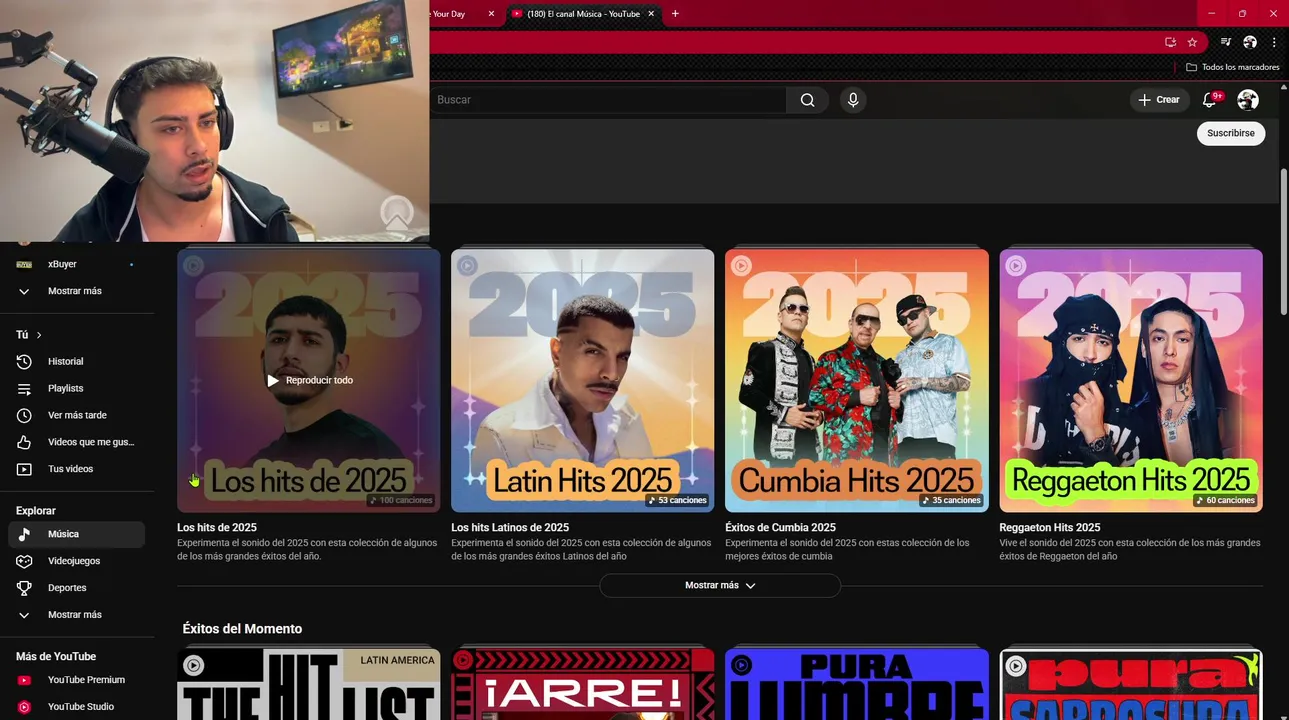1289x720 pixels.
Task: Open Reggaeton Hits 2025 title link
Action: (1050, 528)
